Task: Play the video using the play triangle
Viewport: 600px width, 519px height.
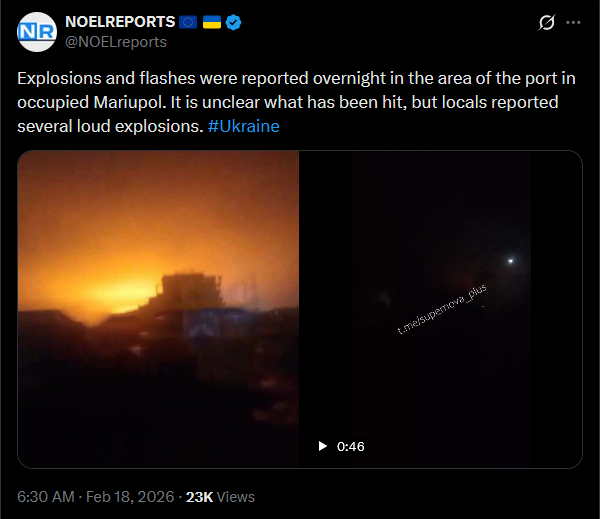Action: (323, 446)
